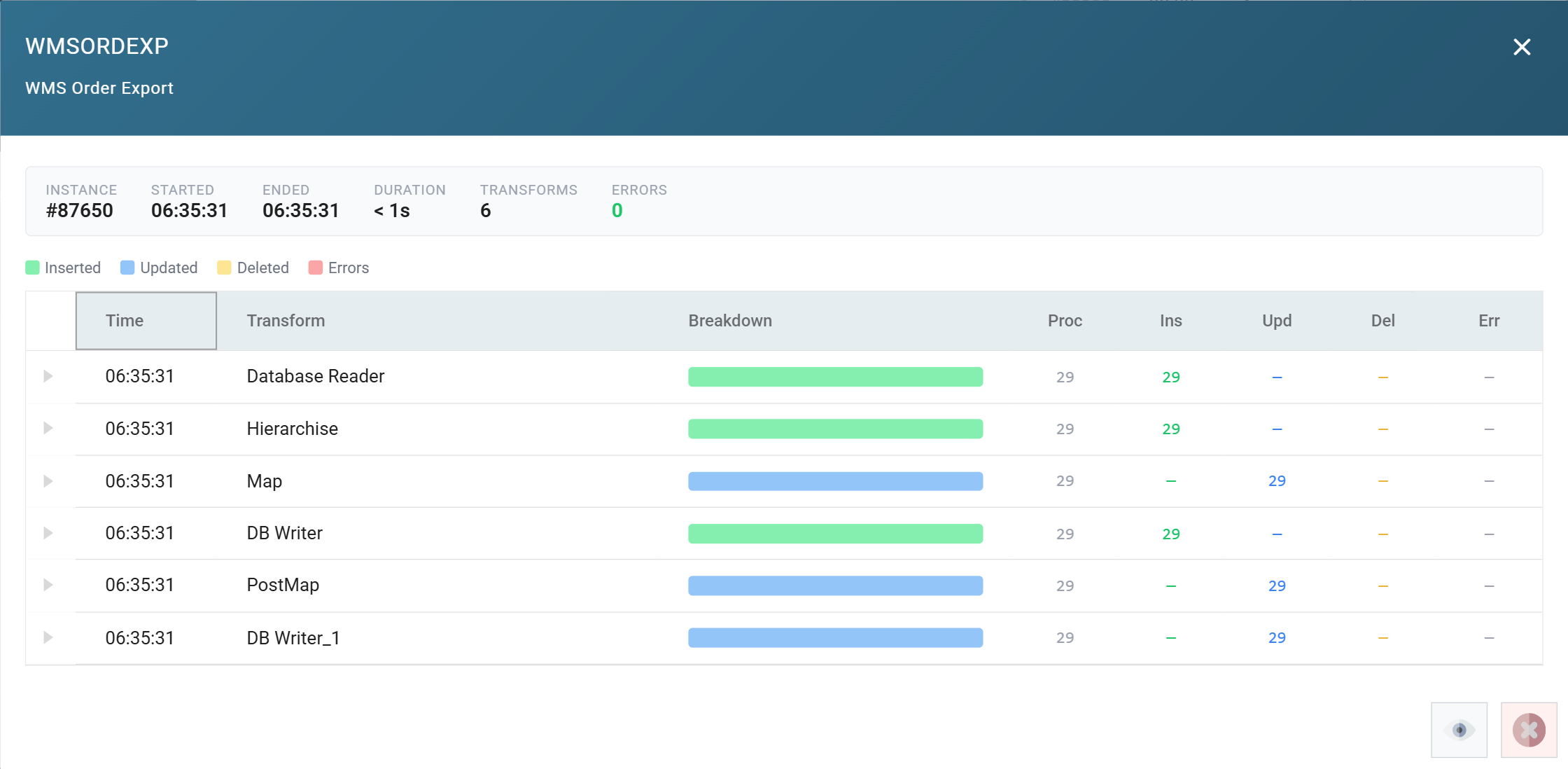Click the WMS Order Export subtitle
1568x769 pixels.
click(x=99, y=88)
